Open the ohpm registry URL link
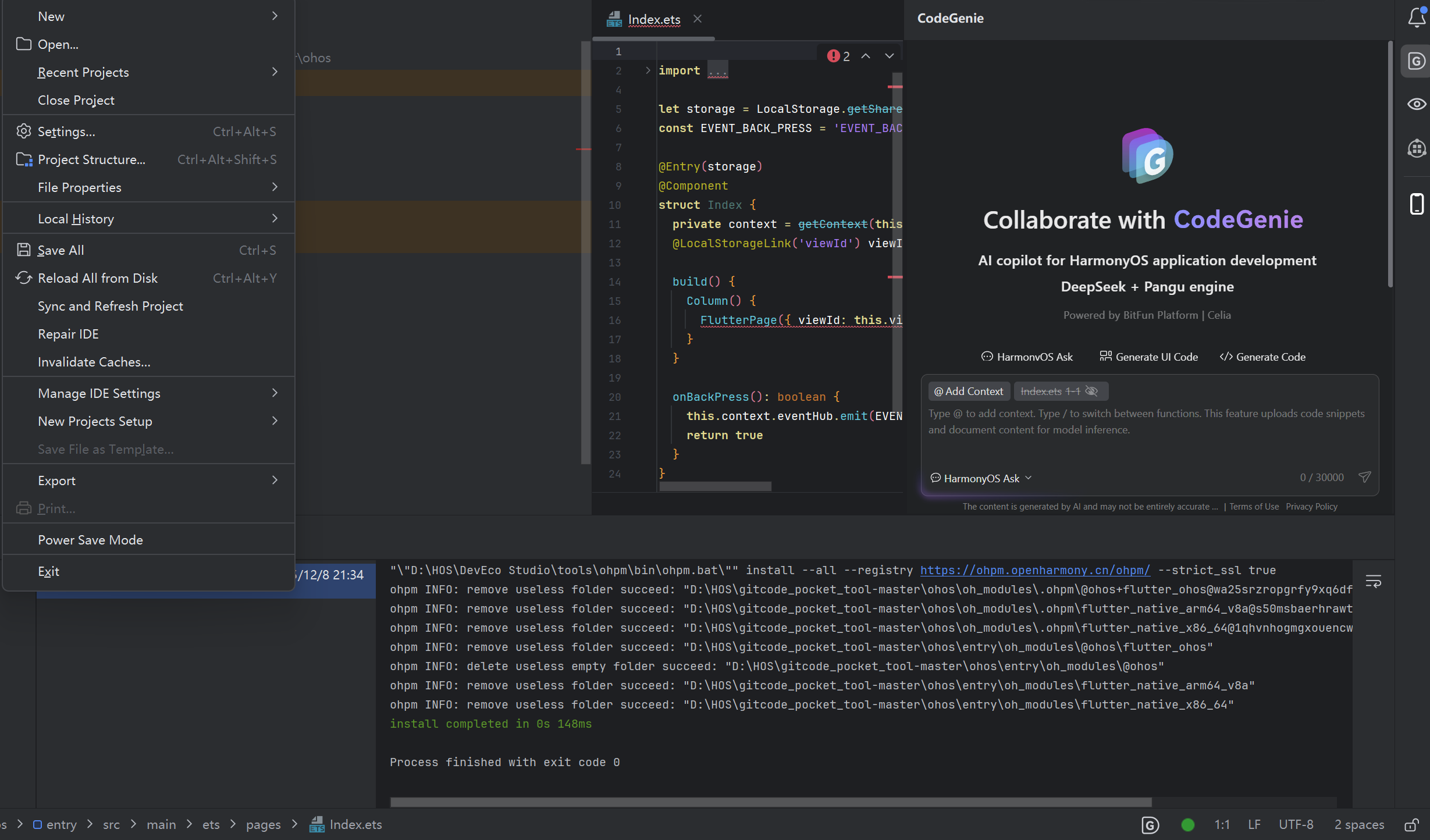The image size is (1430, 840). [1035, 570]
